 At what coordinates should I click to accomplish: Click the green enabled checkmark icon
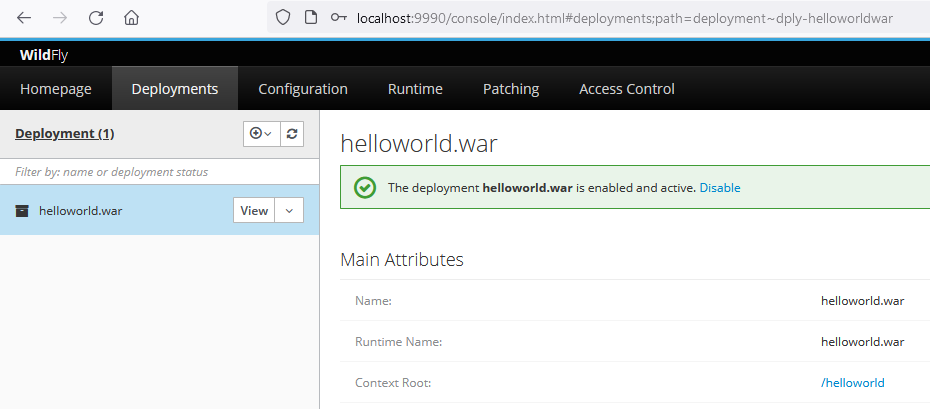(x=365, y=188)
